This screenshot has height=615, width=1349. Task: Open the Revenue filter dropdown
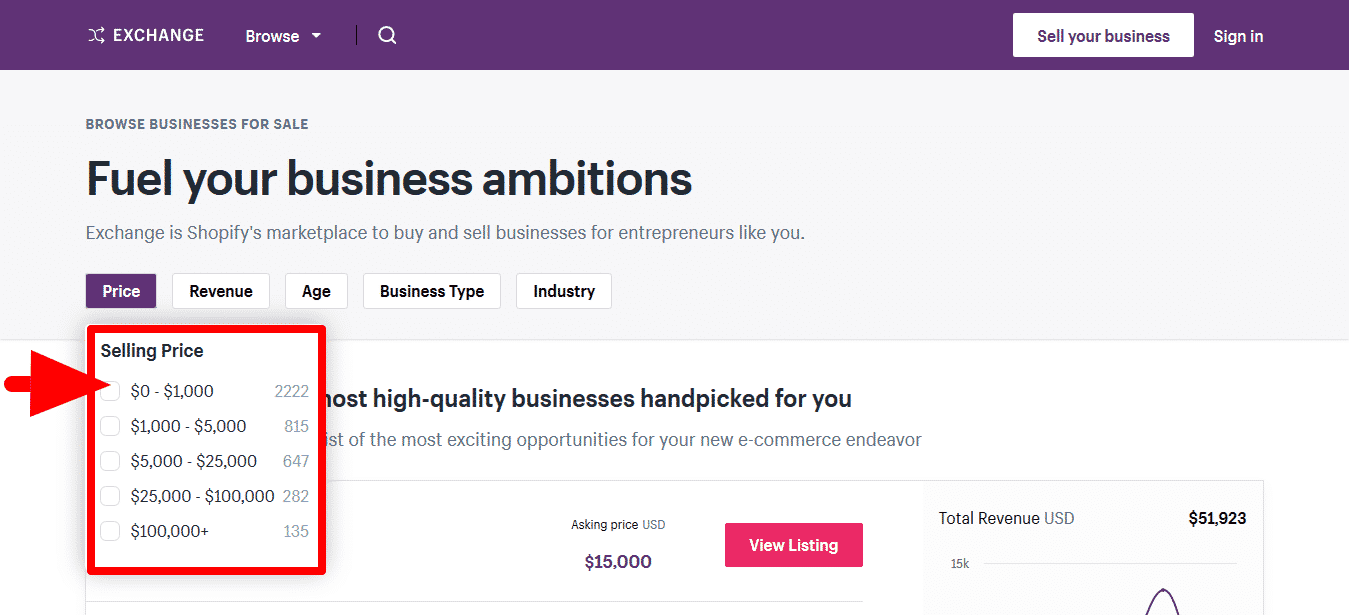tap(221, 291)
